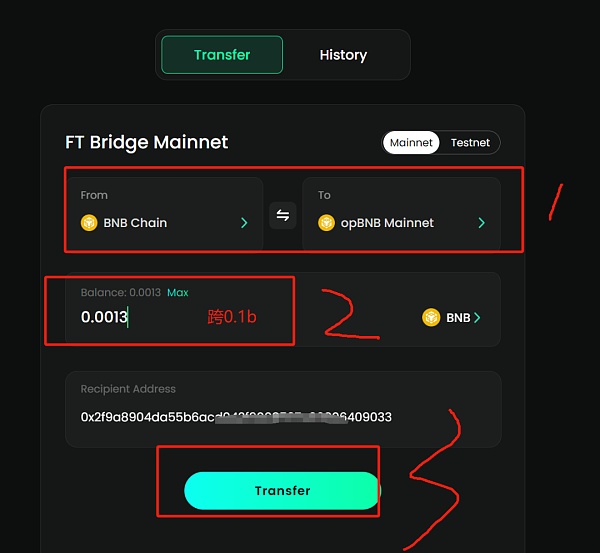Viewport: 600px width, 553px height.
Task: Click the opBNB Mainnet coin icon
Action: coord(326,223)
